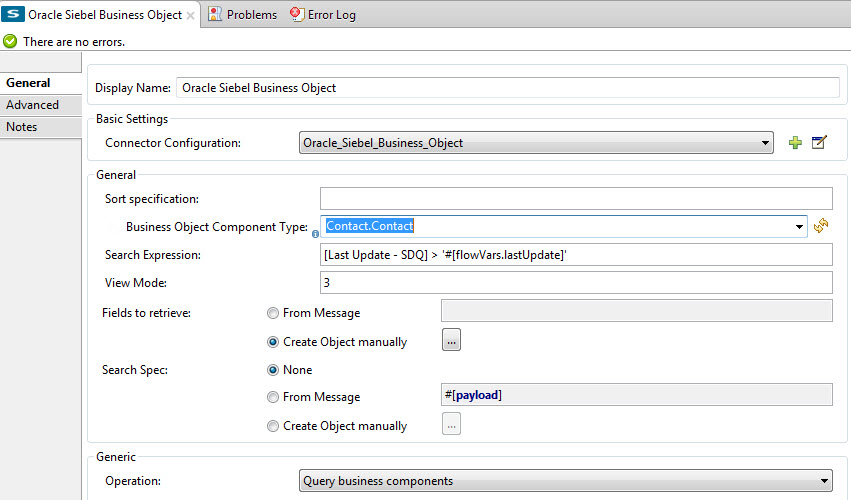Go to the Advanced section
The height and width of the screenshot is (500, 851).
(x=33, y=105)
